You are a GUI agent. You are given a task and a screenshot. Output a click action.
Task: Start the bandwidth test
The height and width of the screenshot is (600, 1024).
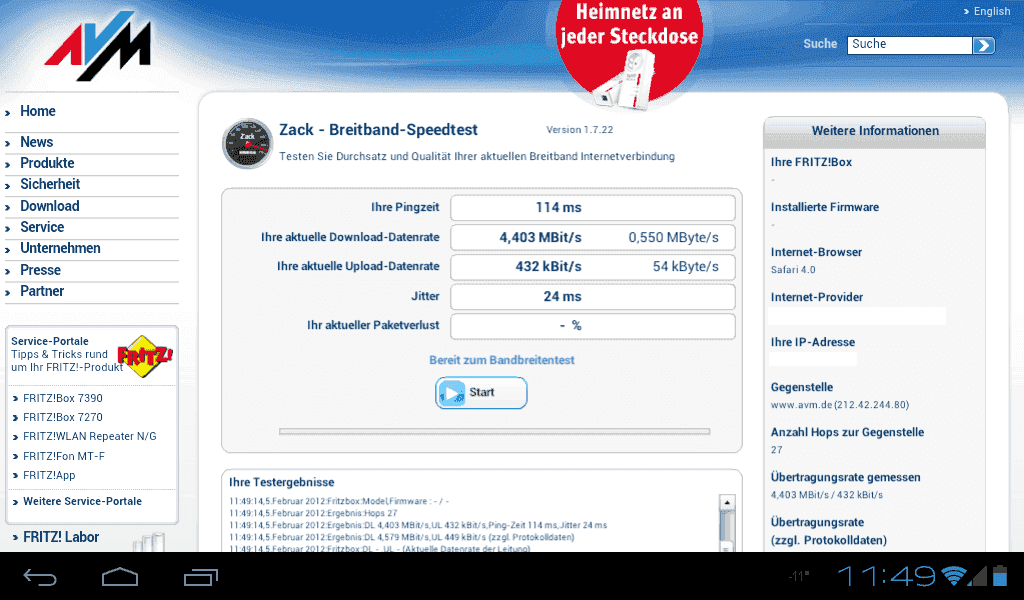pyautogui.click(x=481, y=392)
